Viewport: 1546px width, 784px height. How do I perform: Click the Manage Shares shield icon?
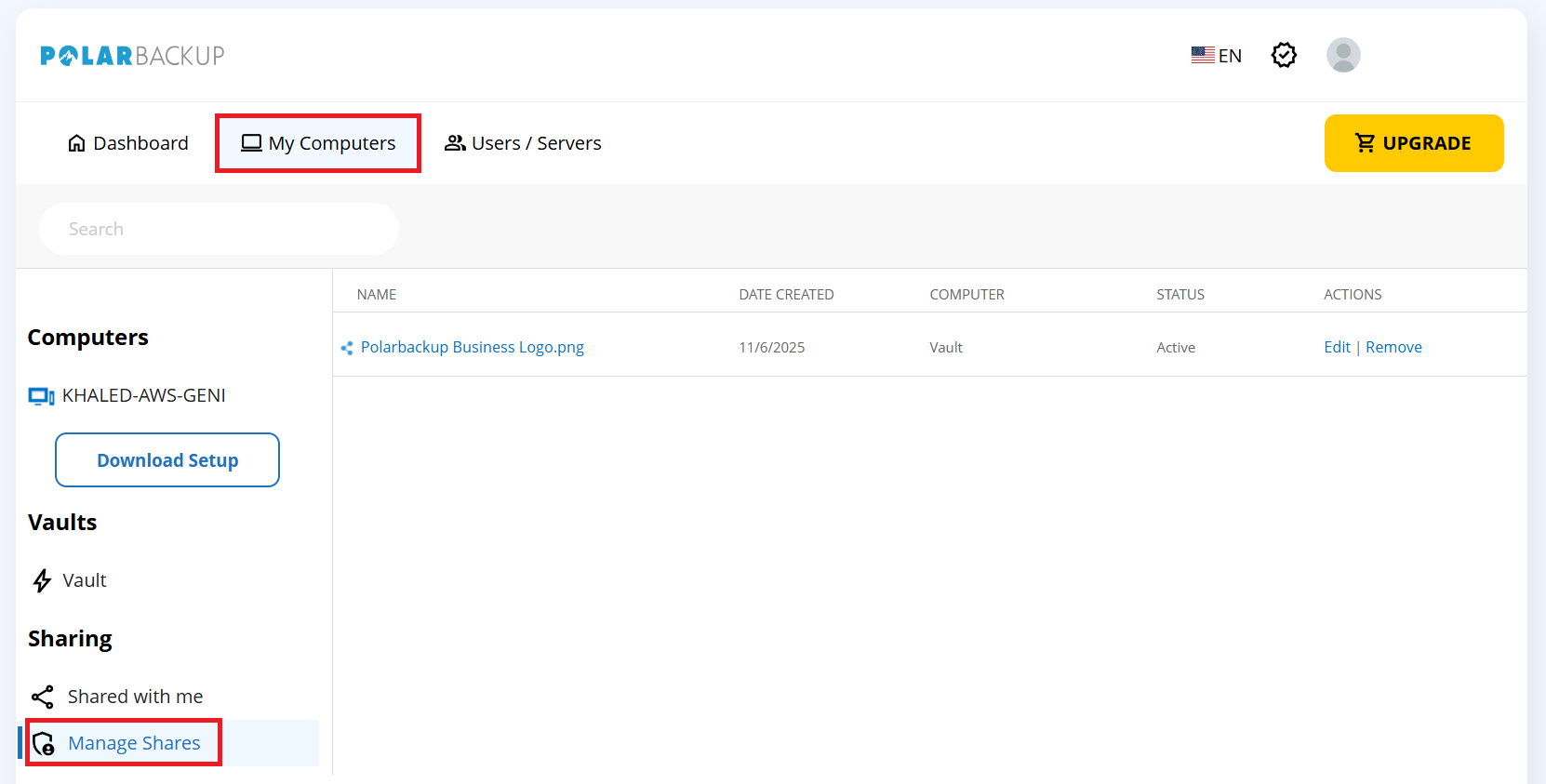[x=44, y=744]
